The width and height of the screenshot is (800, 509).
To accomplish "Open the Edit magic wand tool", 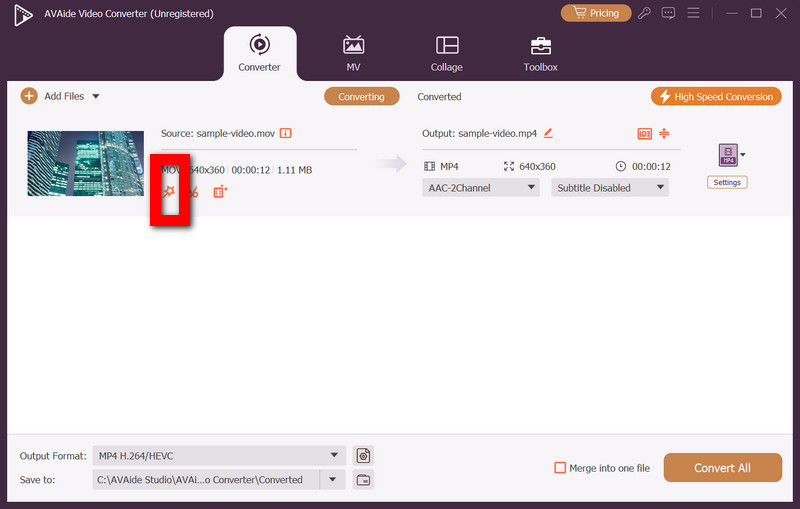I will (169, 192).
